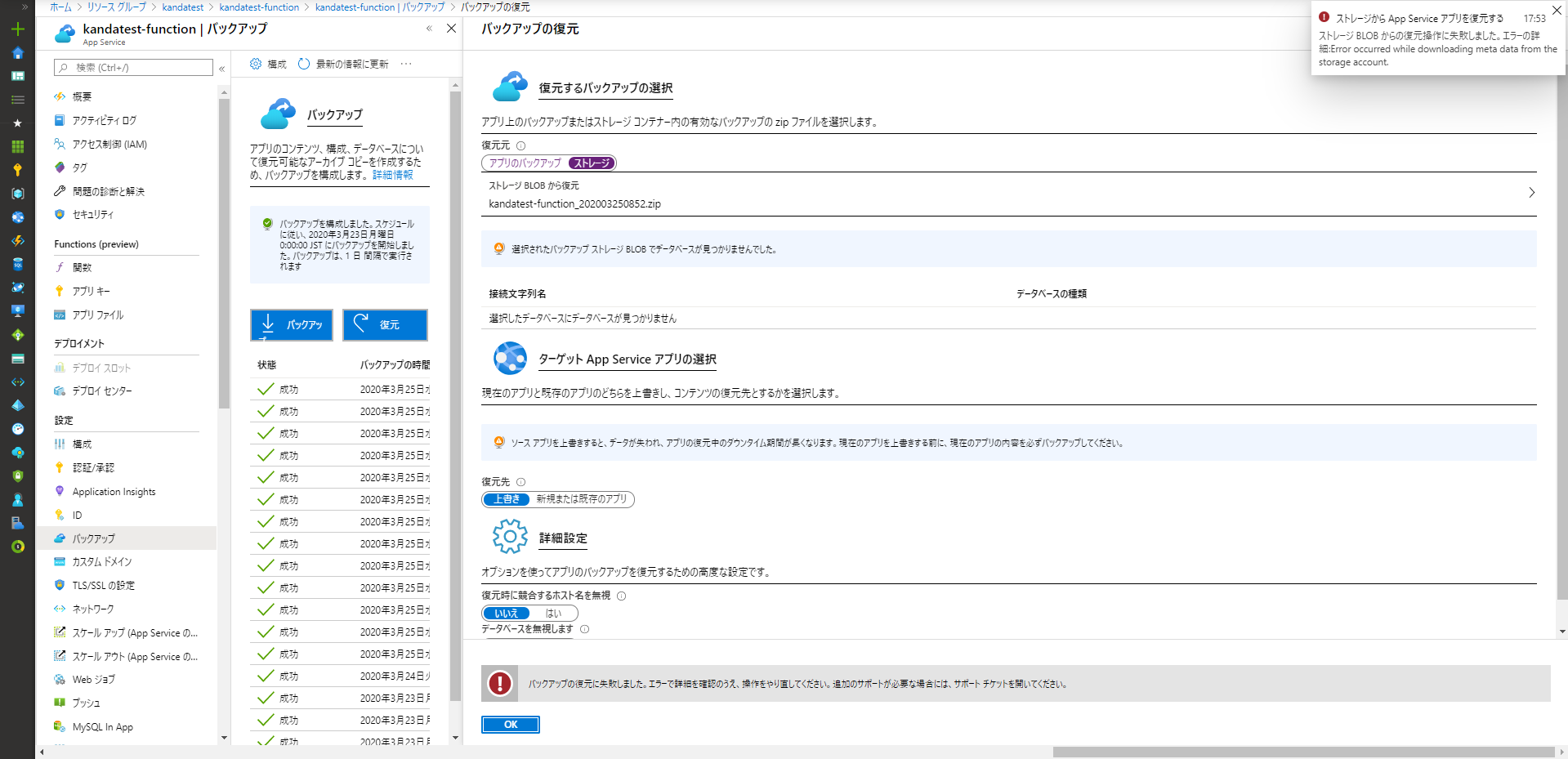The width and height of the screenshot is (1568, 759).
Task: Click the 構成 gear icon in toolbar
Action: click(x=256, y=64)
